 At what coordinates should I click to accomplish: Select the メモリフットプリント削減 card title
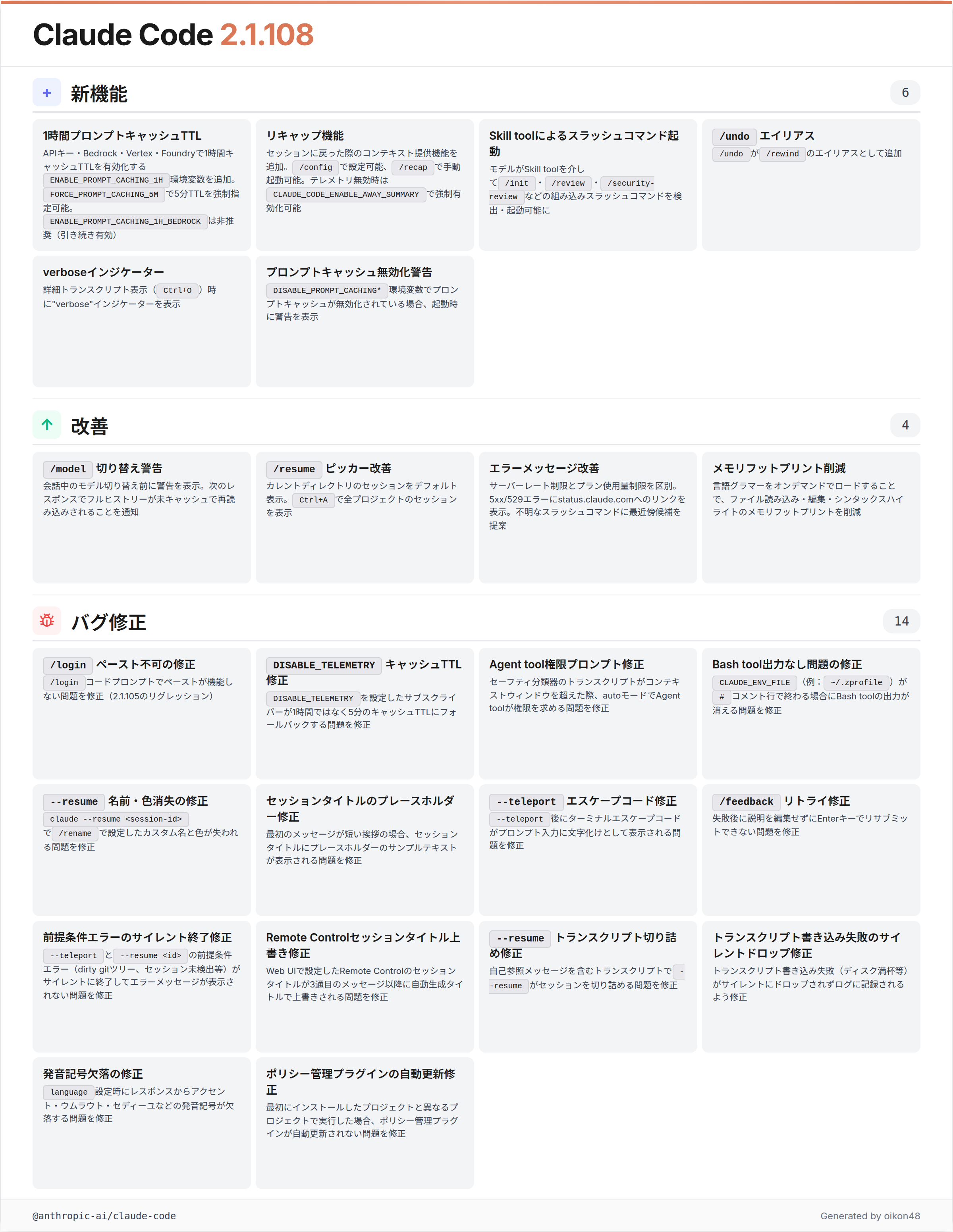tap(779, 469)
